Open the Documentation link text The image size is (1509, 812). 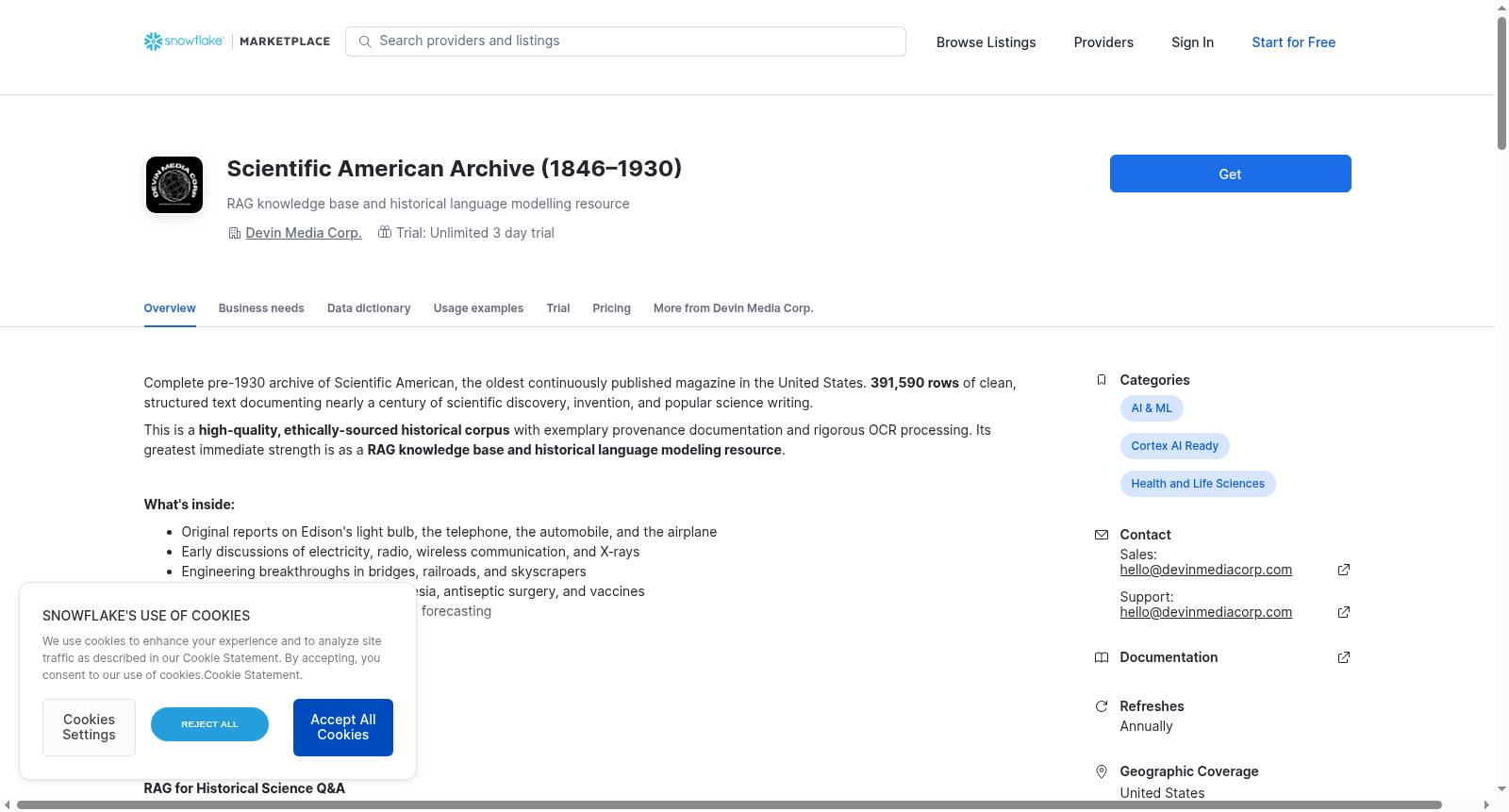1169,657
